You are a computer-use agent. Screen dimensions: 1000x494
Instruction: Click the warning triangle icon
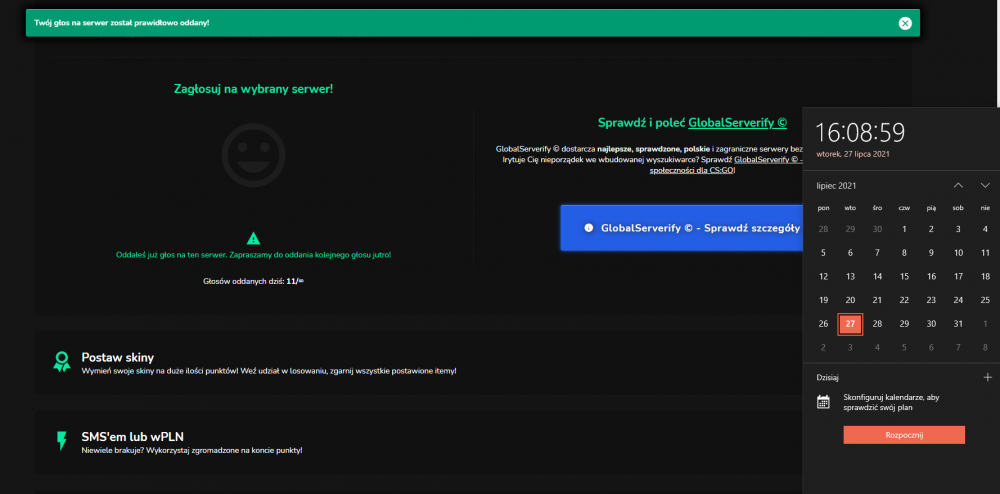click(253, 238)
